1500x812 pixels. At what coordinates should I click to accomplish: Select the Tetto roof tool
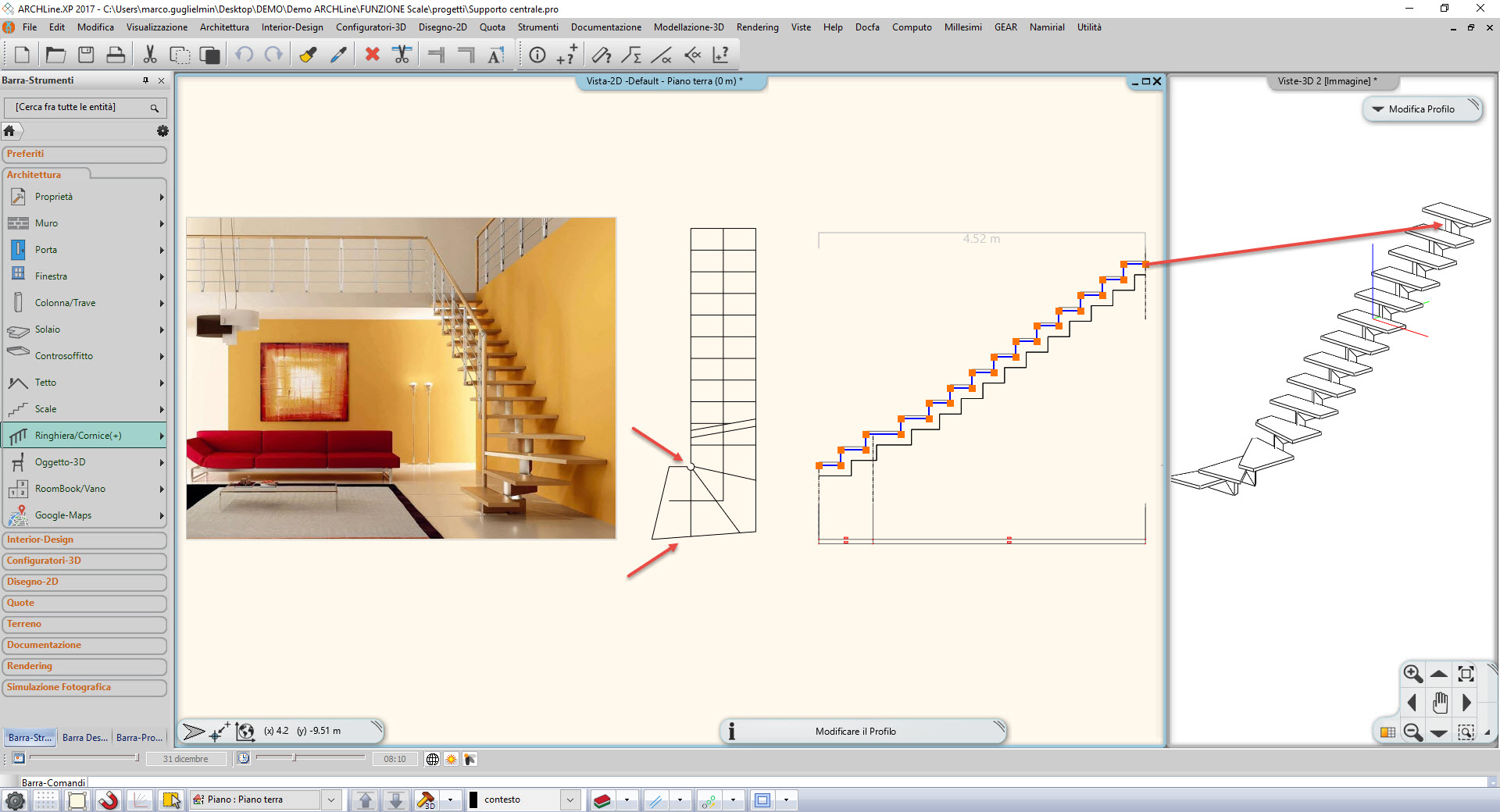tap(45, 382)
